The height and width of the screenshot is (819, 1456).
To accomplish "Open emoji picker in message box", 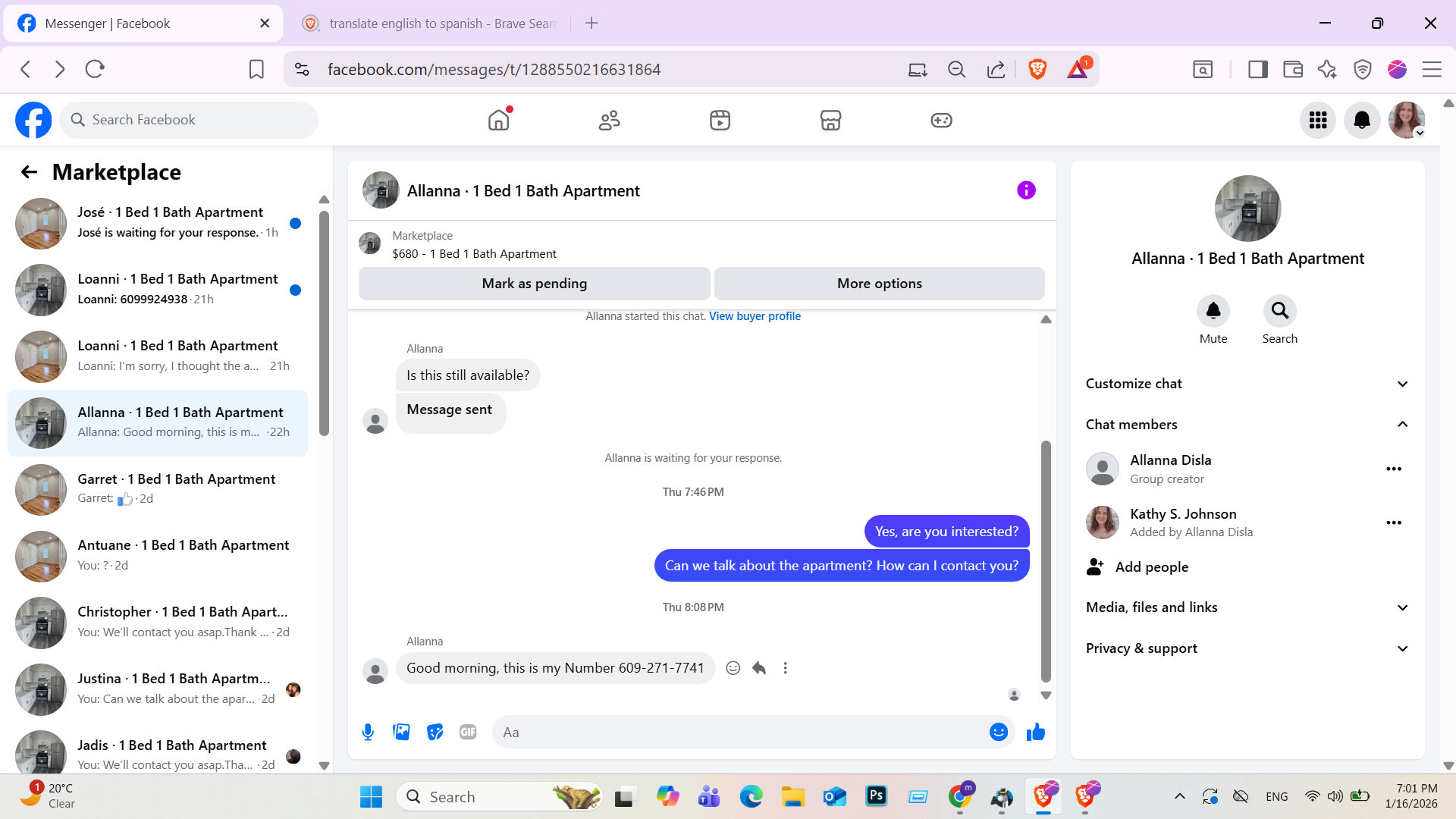I will click(998, 732).
